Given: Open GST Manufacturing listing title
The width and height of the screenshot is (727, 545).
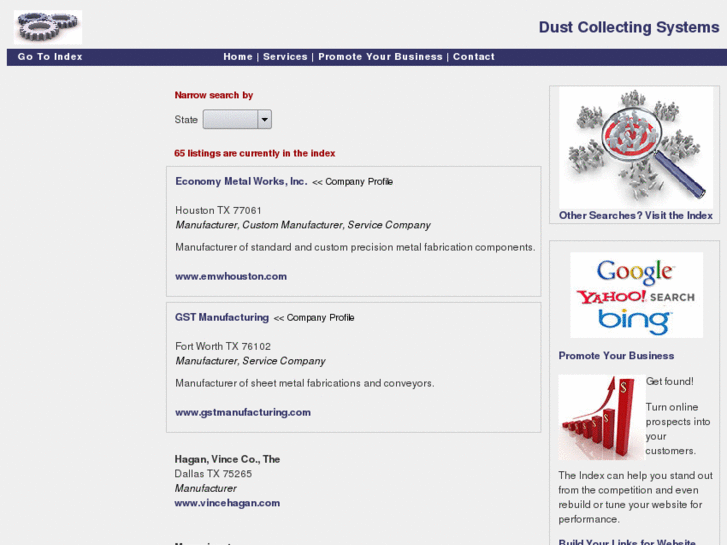Looking at the screenshot, I should tap(222, 317).
